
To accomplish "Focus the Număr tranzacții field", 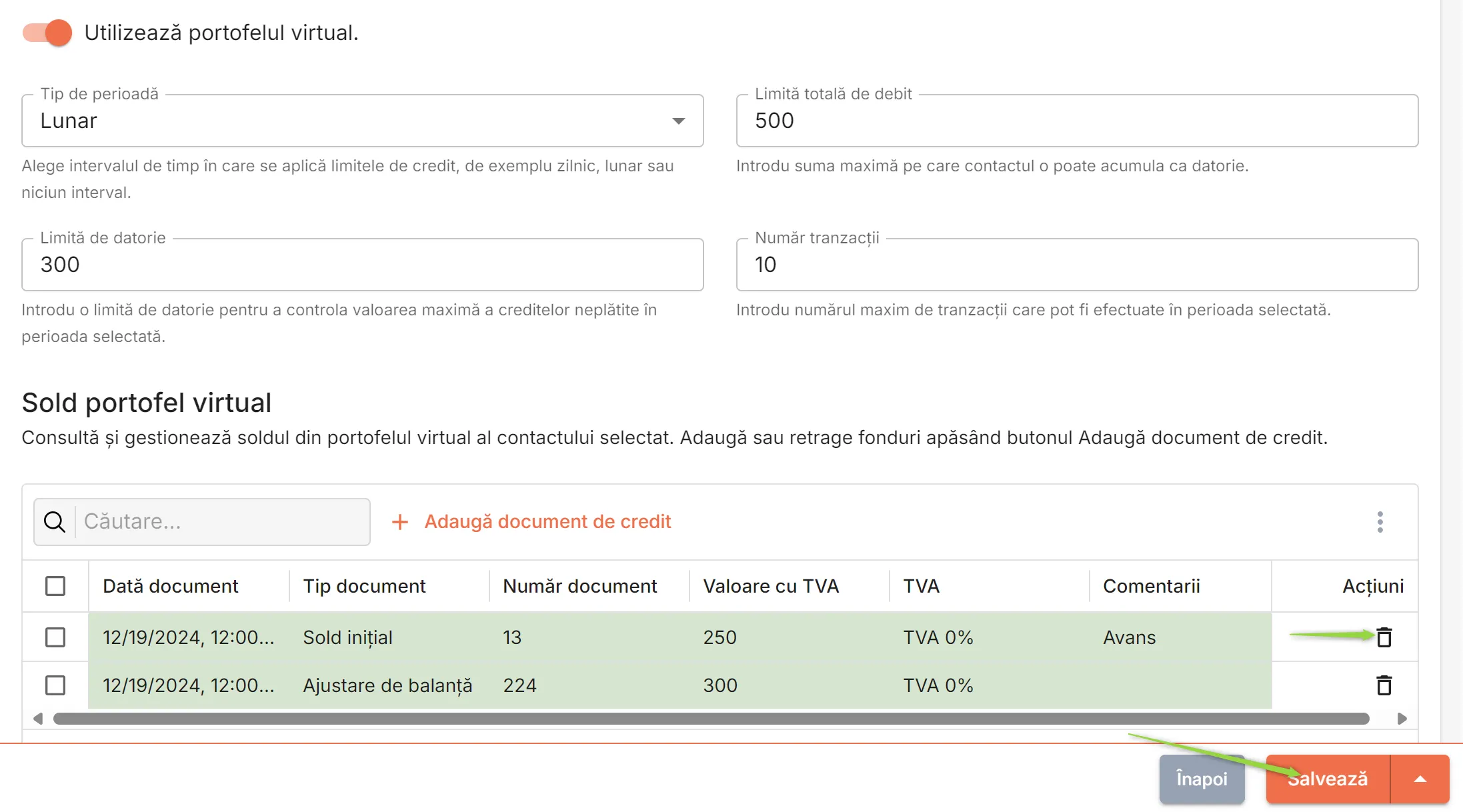I will pos(1077,265).
